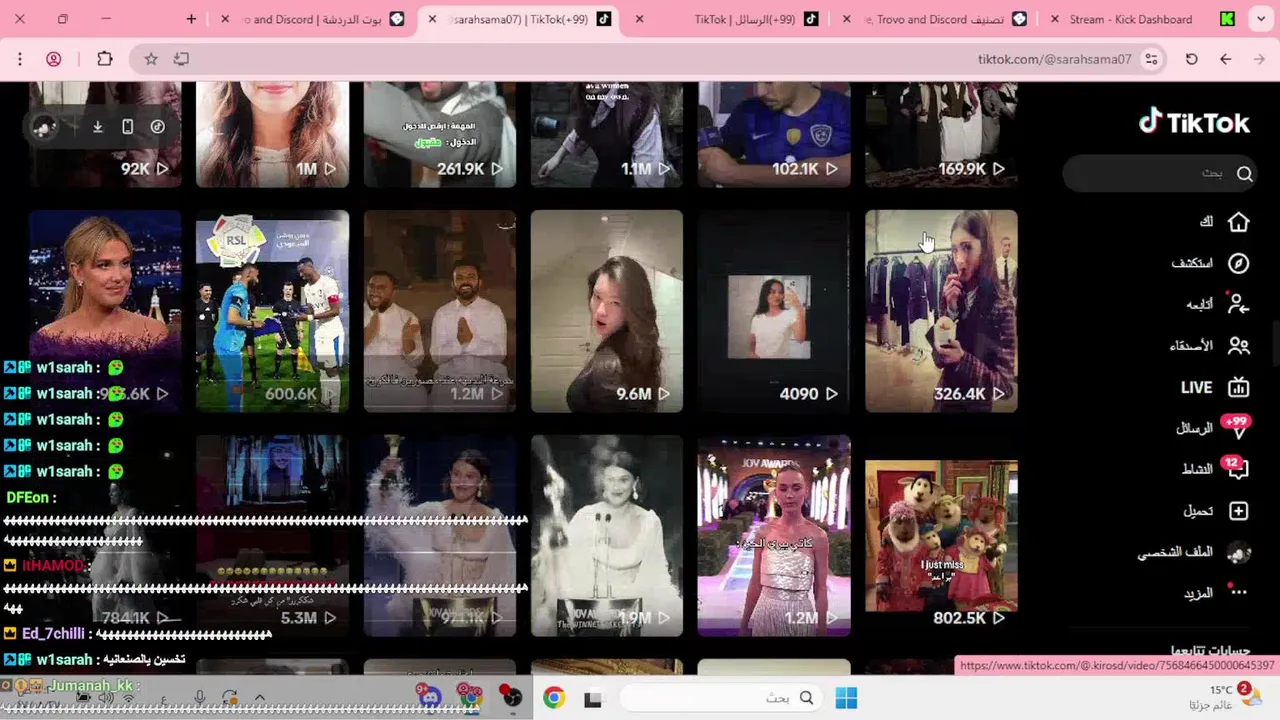The height and width of the screenshot is (720, 1280).
Task: Open the stuffed animals video with 802.5K views
Action: 941,535
